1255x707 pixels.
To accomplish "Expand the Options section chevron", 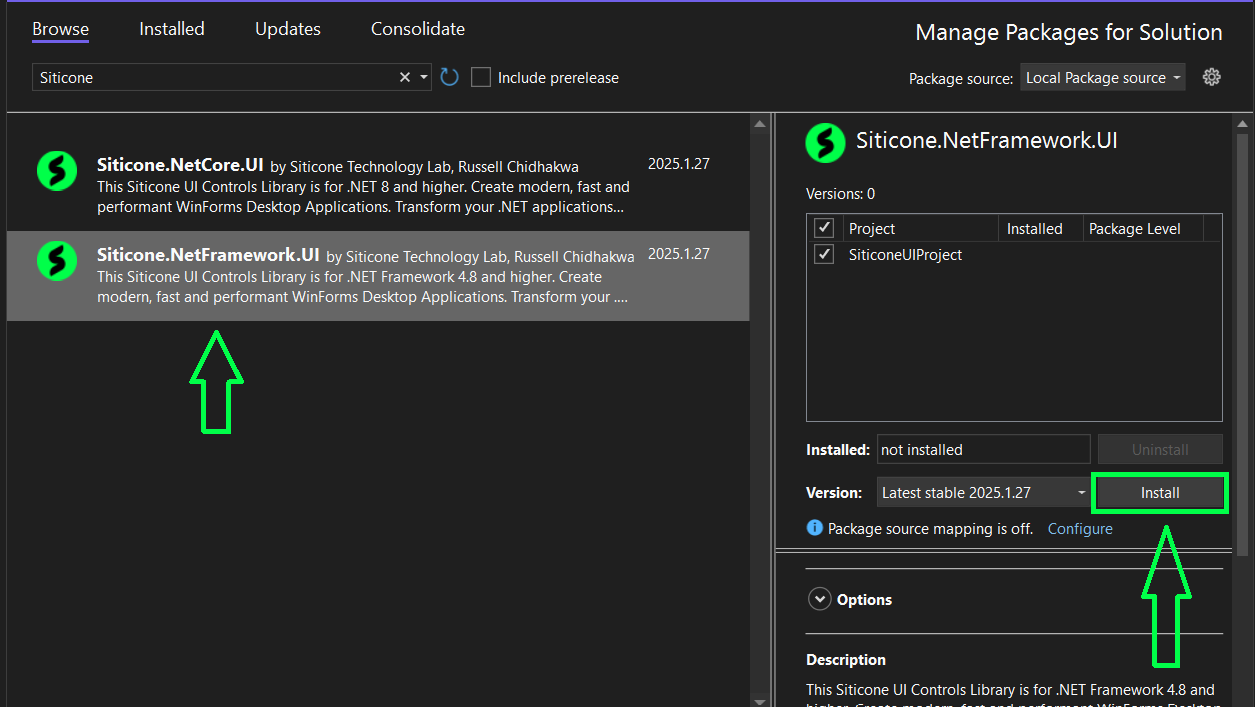I will coord(820,599).
